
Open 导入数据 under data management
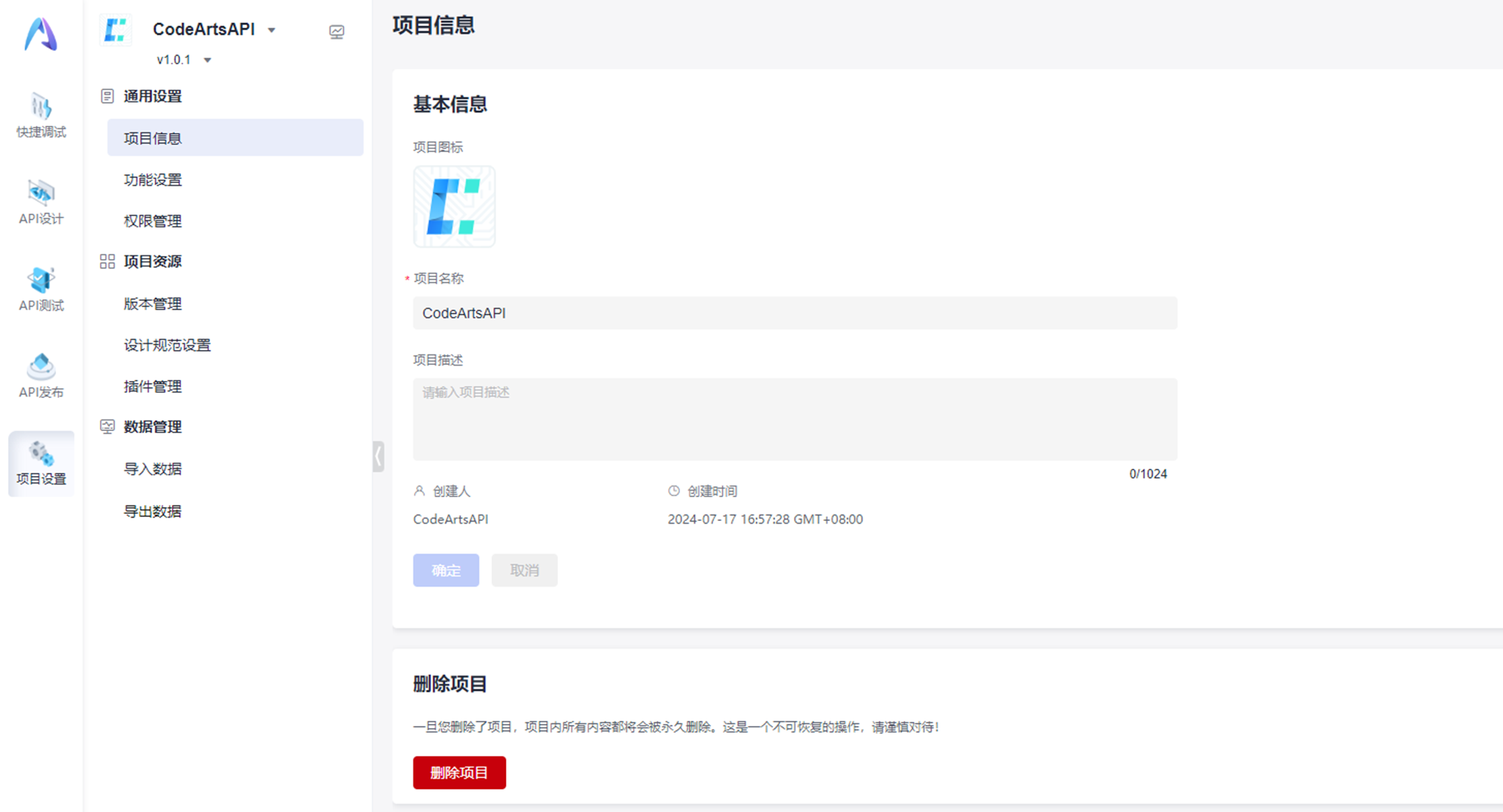coord(153,469)
